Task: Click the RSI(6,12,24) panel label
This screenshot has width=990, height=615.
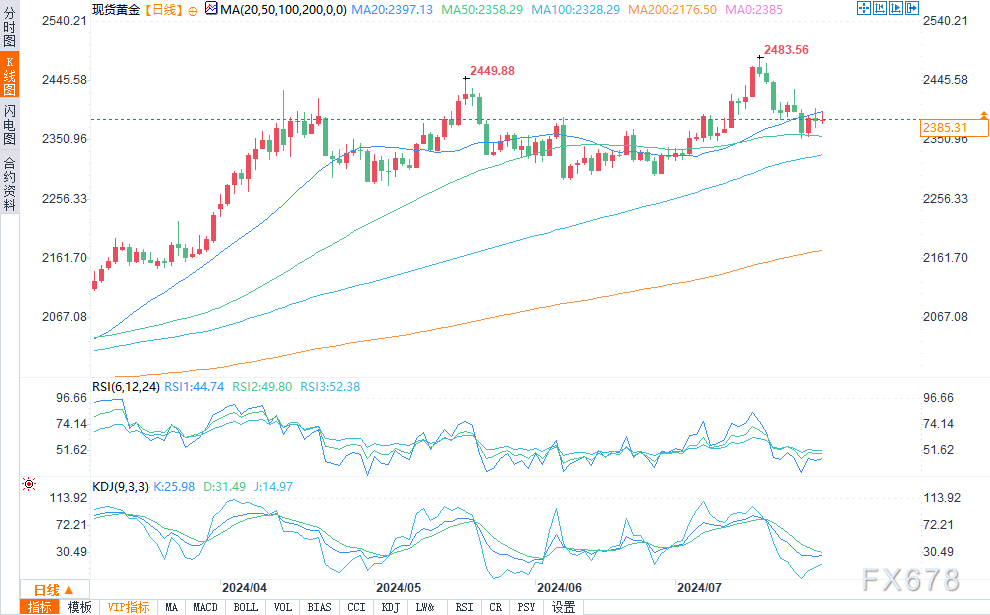Action: coord(126,386)
